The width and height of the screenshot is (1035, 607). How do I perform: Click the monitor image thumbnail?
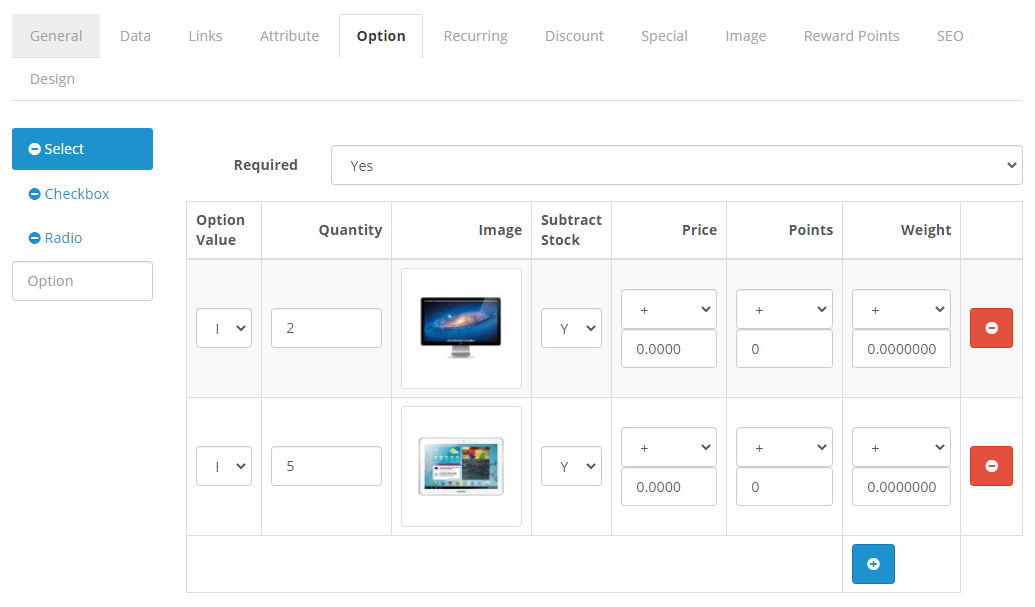tap(461, 328)
